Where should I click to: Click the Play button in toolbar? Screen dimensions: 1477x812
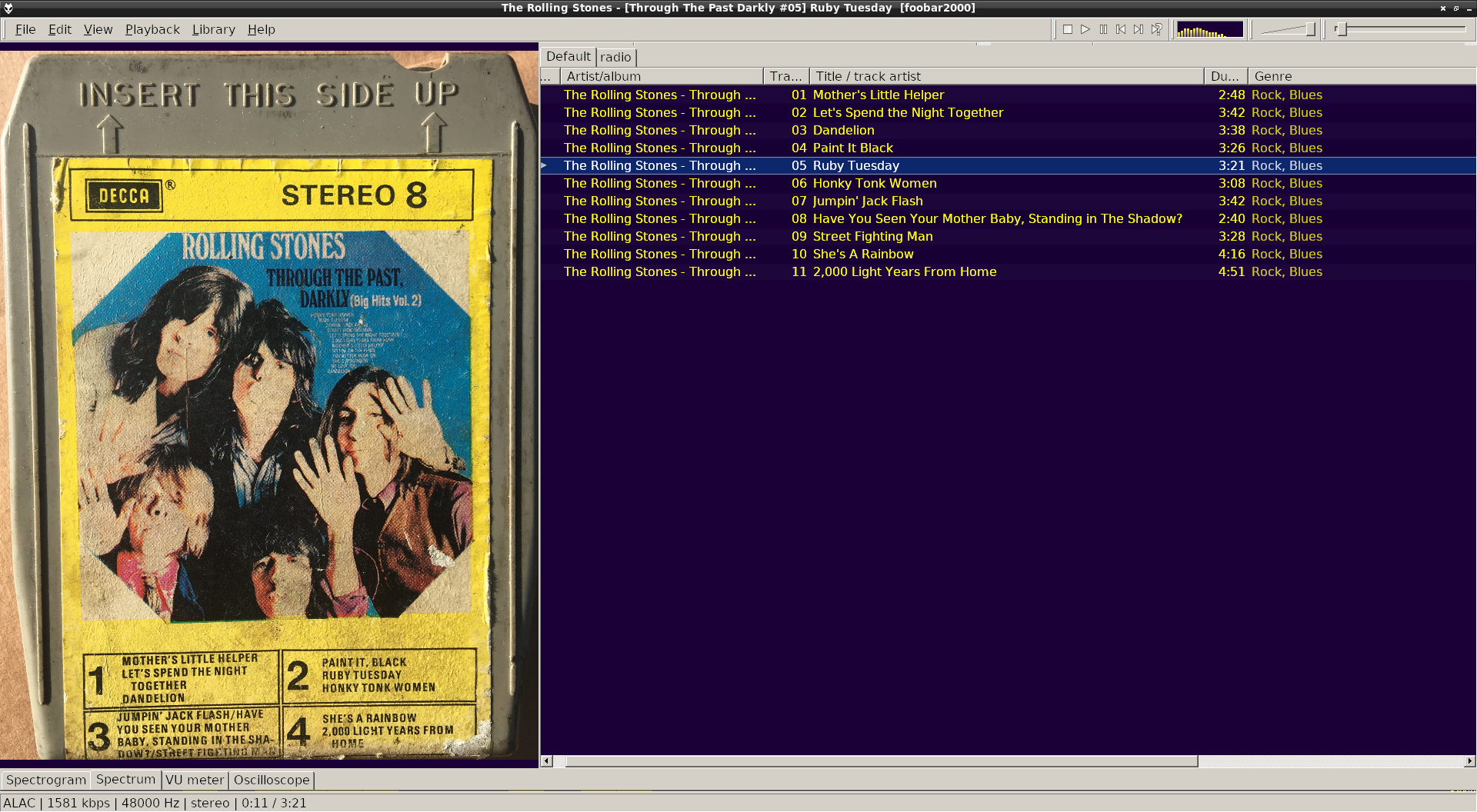point(1085,29)
